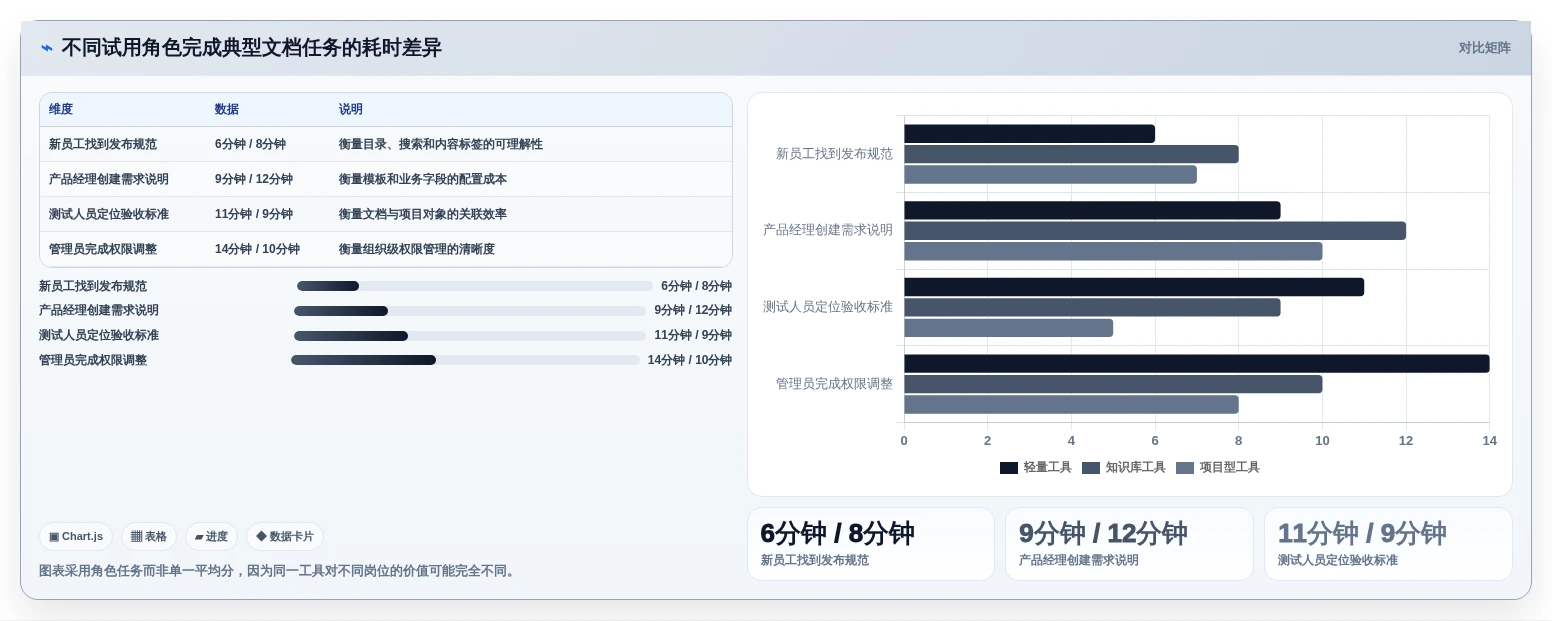The width and height of the screenshot is (1552, 621).
Task: Click description 衡量目录、搜索和内容标签的可理解性
Action: pos(441,145)
